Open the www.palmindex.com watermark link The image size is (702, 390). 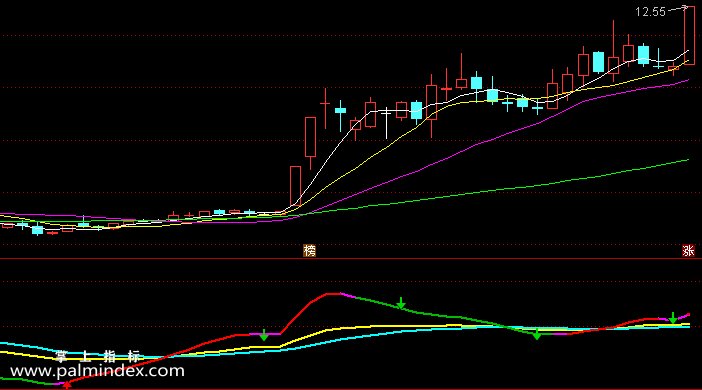click(x=97, y=371)
